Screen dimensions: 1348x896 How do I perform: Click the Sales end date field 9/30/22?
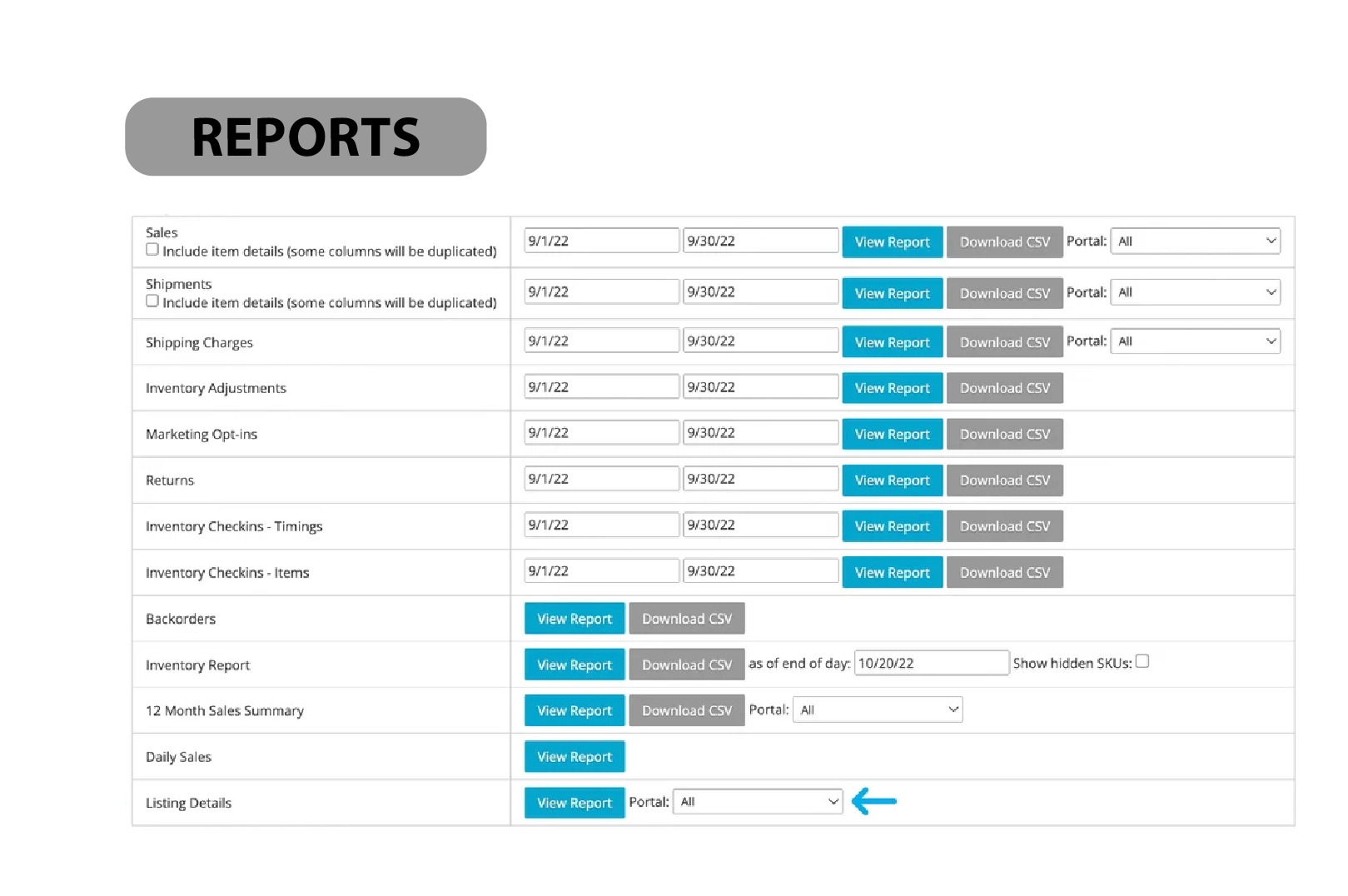click(x=761, y=241)
